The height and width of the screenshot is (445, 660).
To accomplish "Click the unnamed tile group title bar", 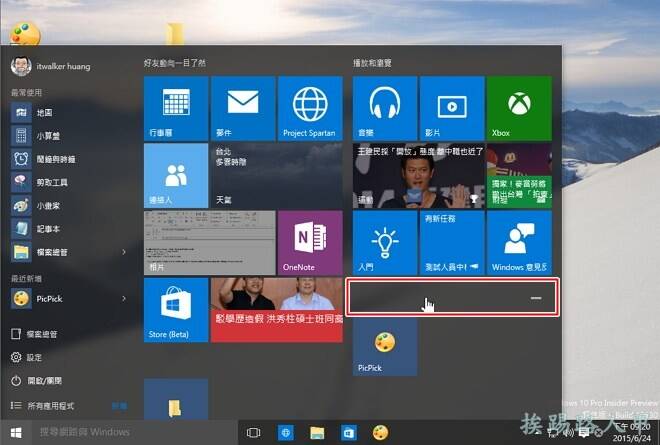I will tap(452, 297).
